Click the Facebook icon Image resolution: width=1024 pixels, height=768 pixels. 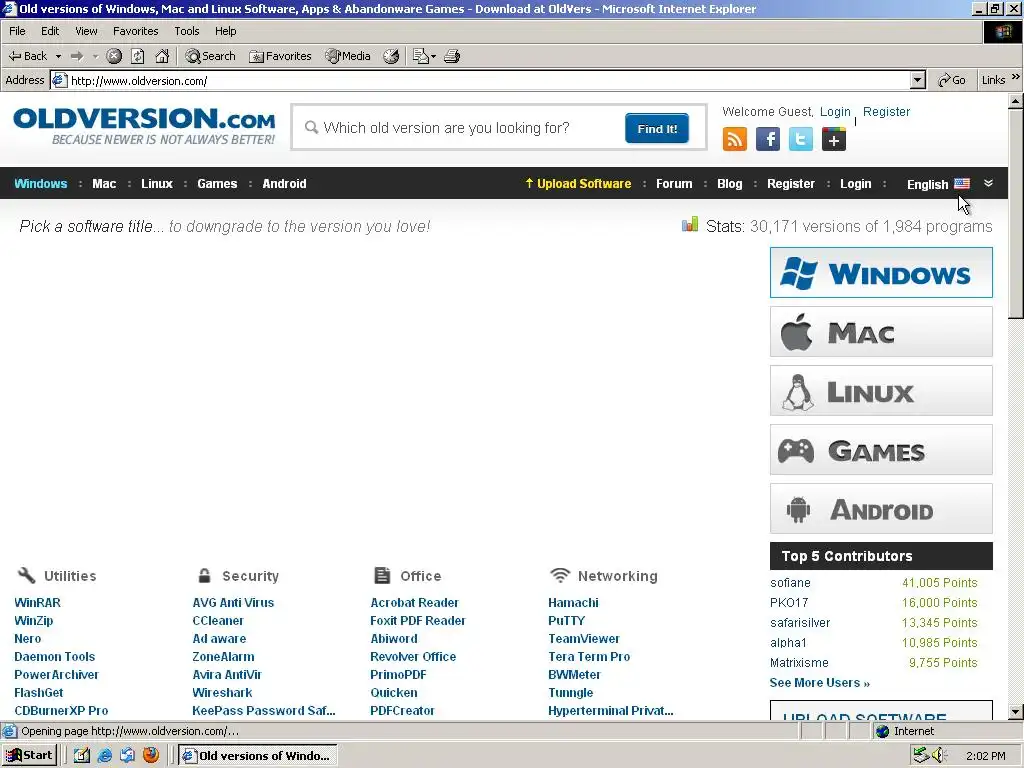(x=768, y=139)
